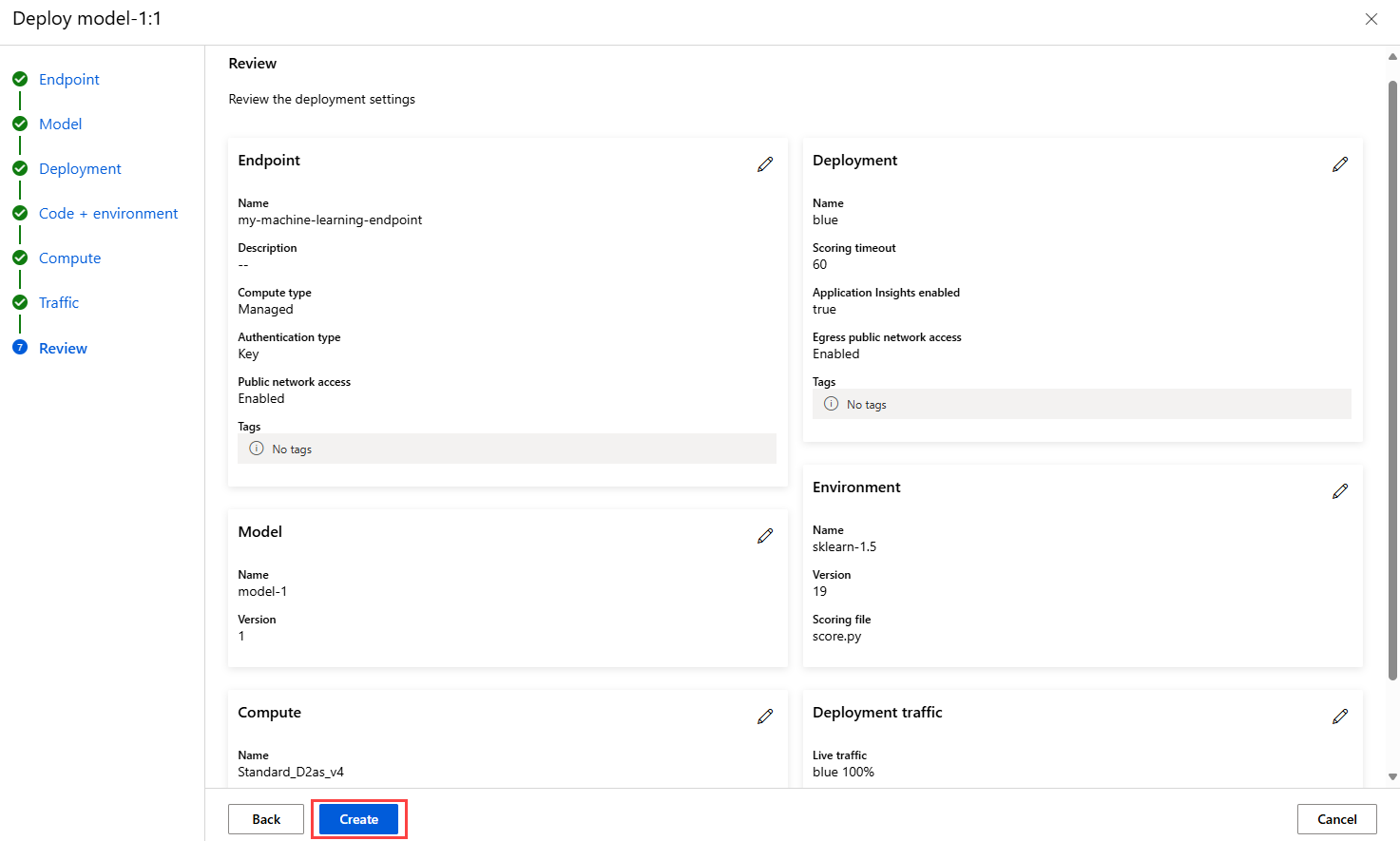
Task: Switch to the Compute wizard step
Action: [x=69, y=258]
